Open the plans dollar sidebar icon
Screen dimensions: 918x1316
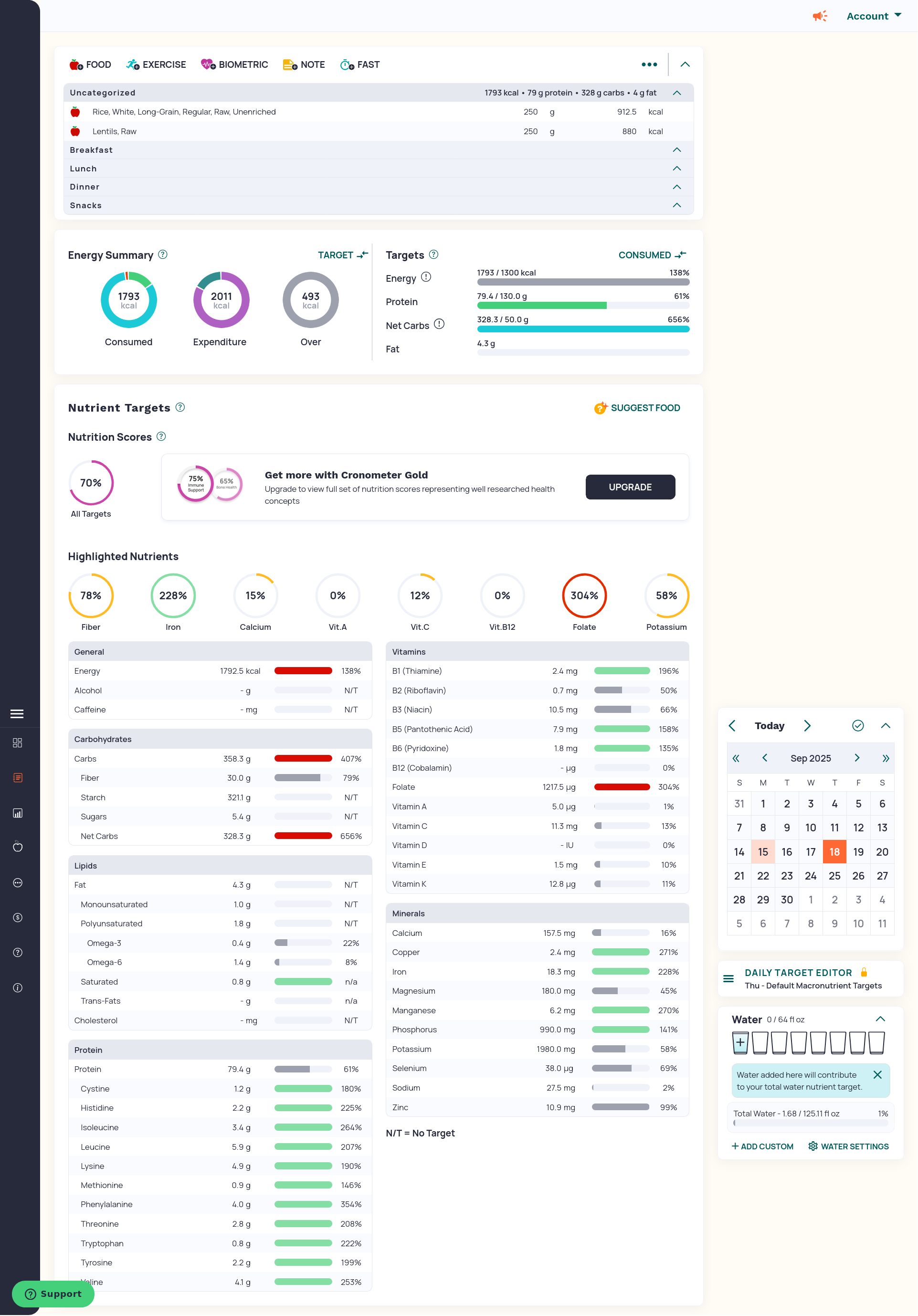[18, 918]
